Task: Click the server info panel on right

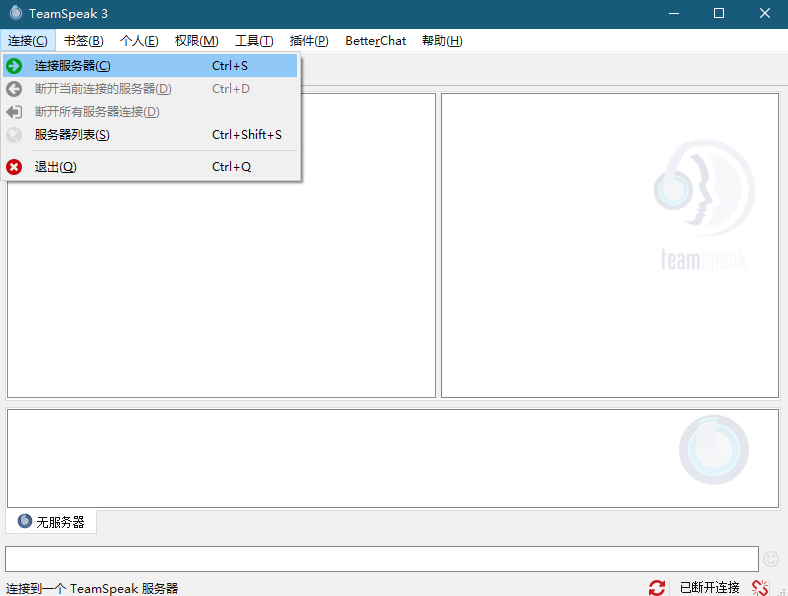Action: click(x=610, y=245)
